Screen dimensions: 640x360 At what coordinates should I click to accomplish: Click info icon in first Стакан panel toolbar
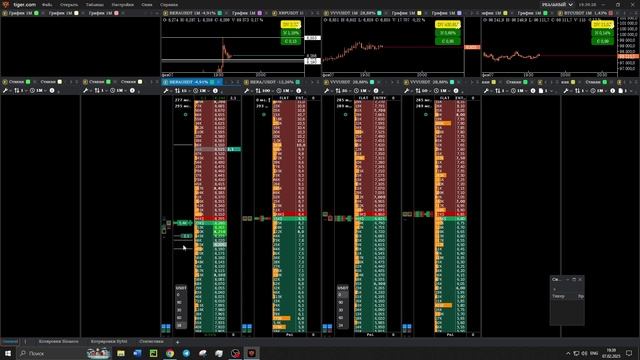click(52, 91)
